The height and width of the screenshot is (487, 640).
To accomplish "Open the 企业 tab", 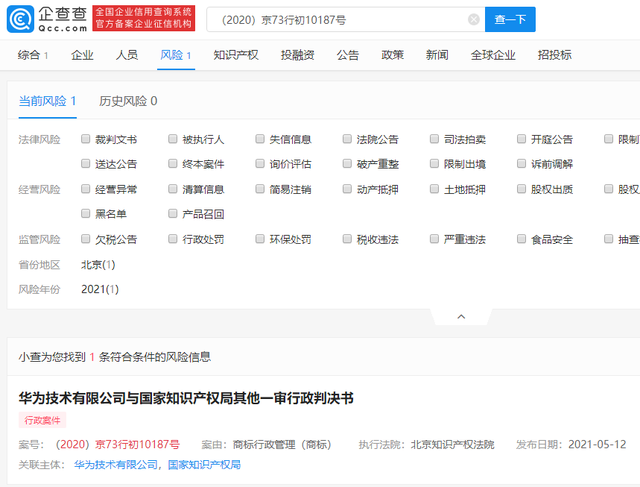I will (82, 55).
